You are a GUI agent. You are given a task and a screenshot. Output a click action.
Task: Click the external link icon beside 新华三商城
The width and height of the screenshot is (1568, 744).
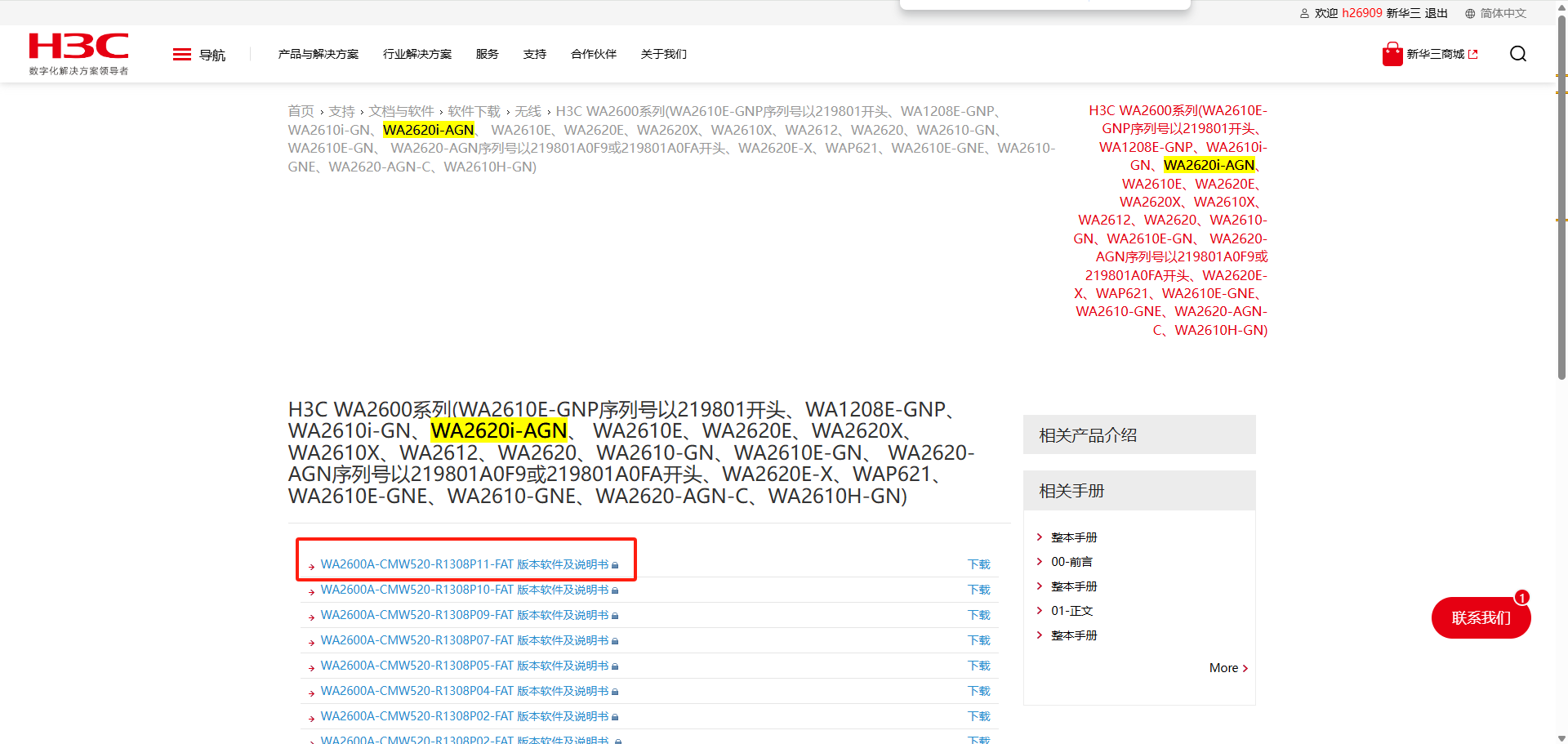1473,54
